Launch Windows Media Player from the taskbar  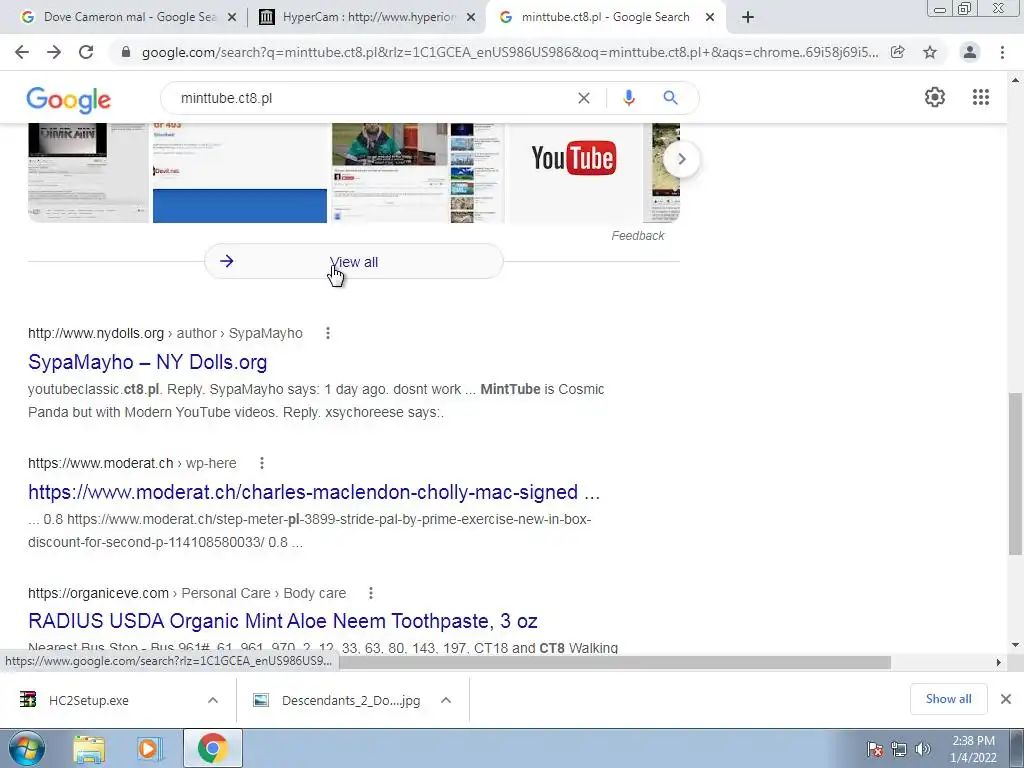coord(150,749)
